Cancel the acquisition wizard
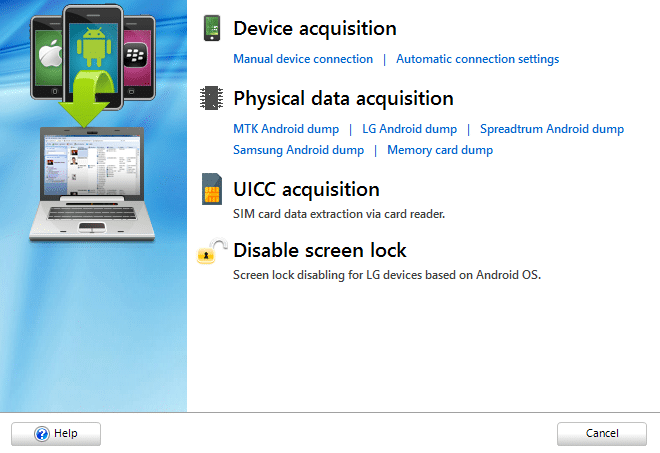660x453 pixels. [x=602, y=434]
